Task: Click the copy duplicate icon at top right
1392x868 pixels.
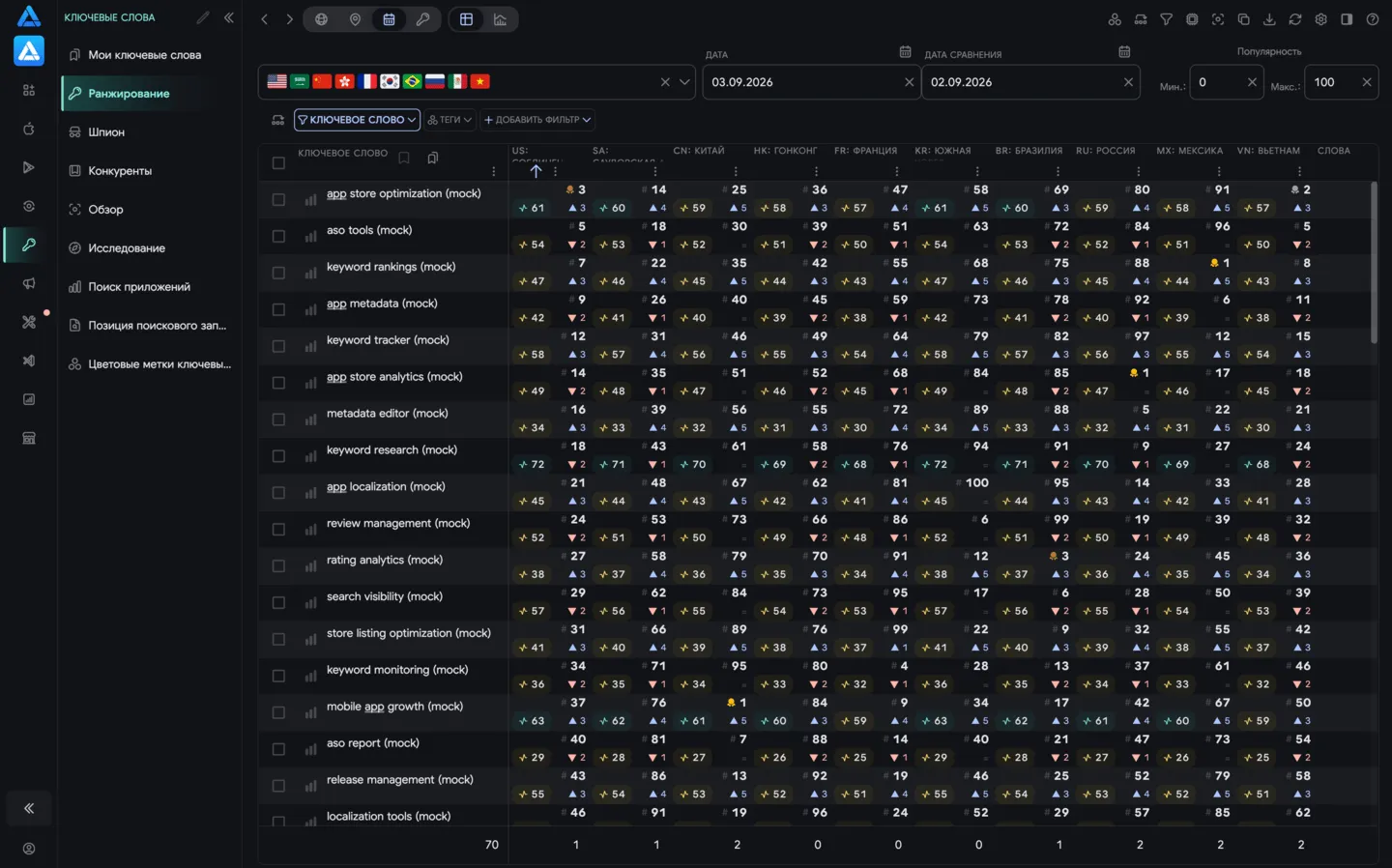Action: (1243, 19)
